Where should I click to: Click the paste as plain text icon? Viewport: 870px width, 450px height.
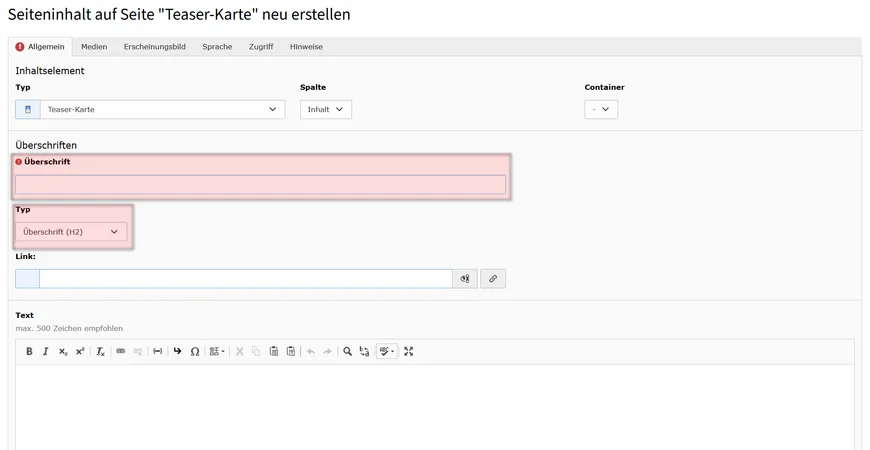pos(291,351)
